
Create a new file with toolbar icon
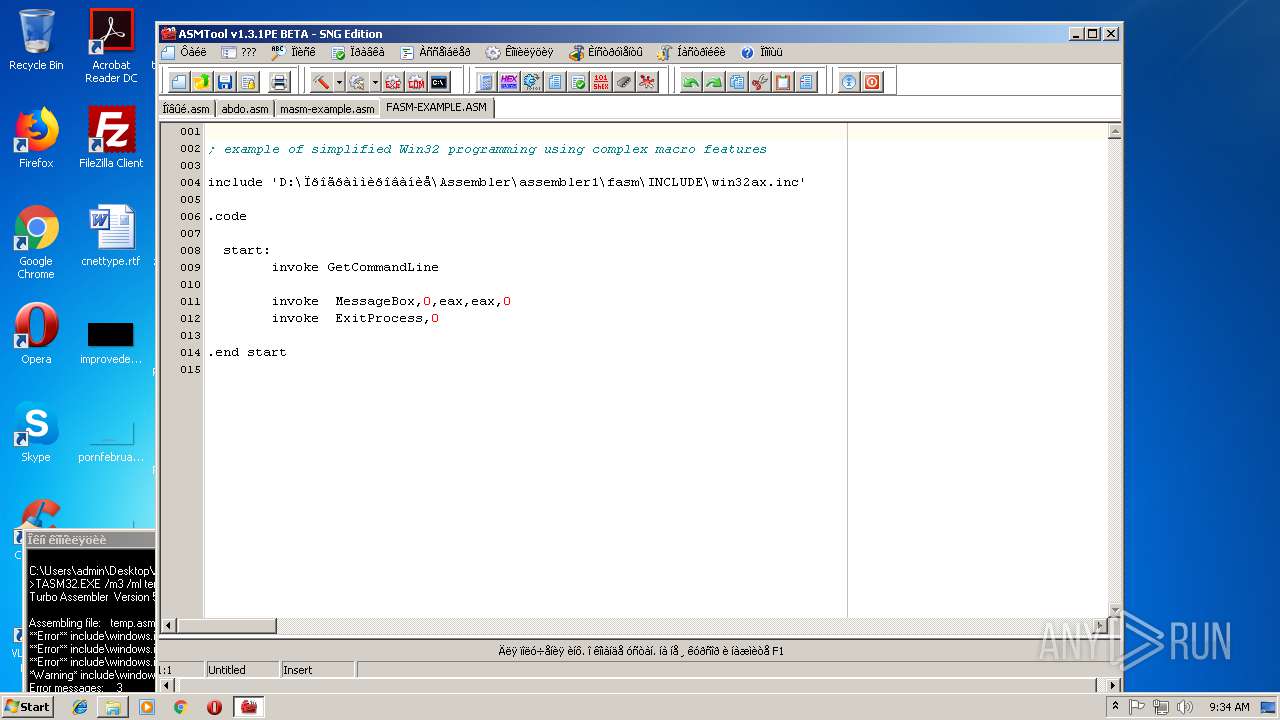click(178, 82)
